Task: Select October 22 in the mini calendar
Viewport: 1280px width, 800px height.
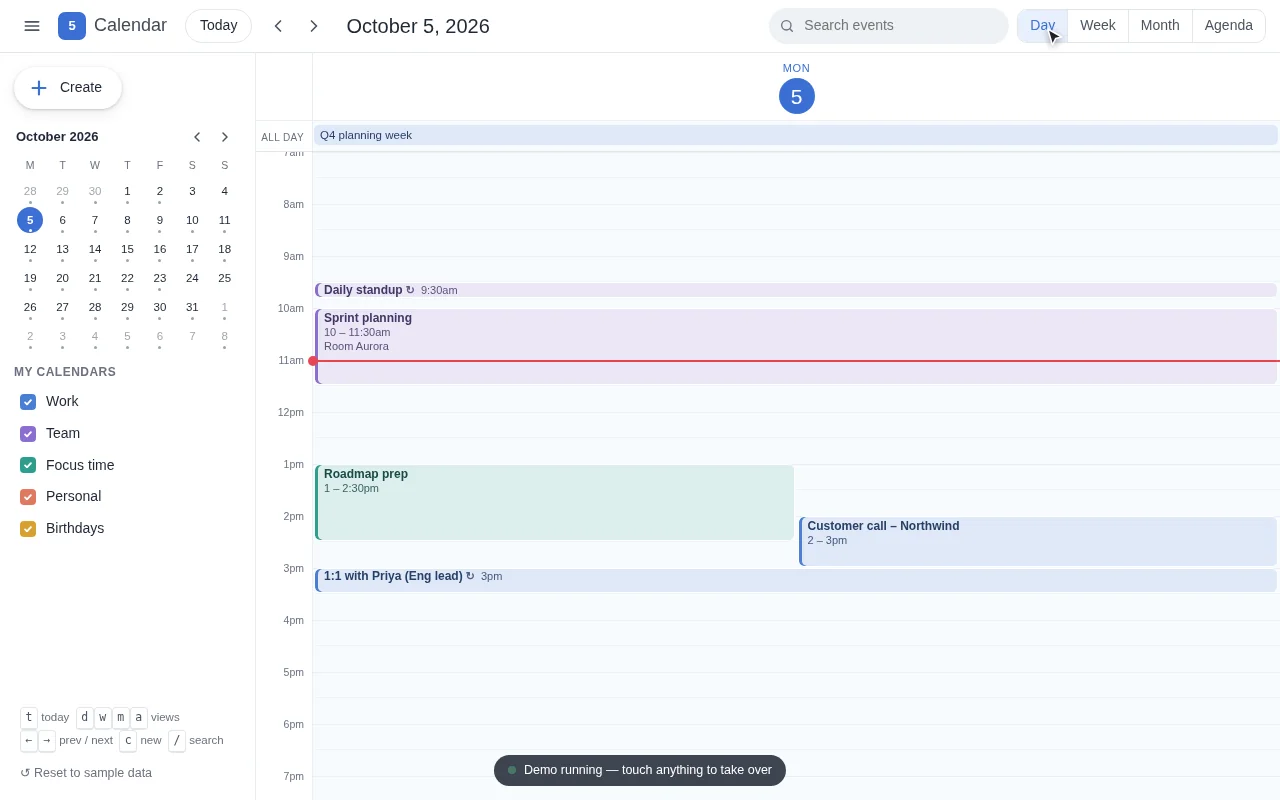Action: coord(127,278)
